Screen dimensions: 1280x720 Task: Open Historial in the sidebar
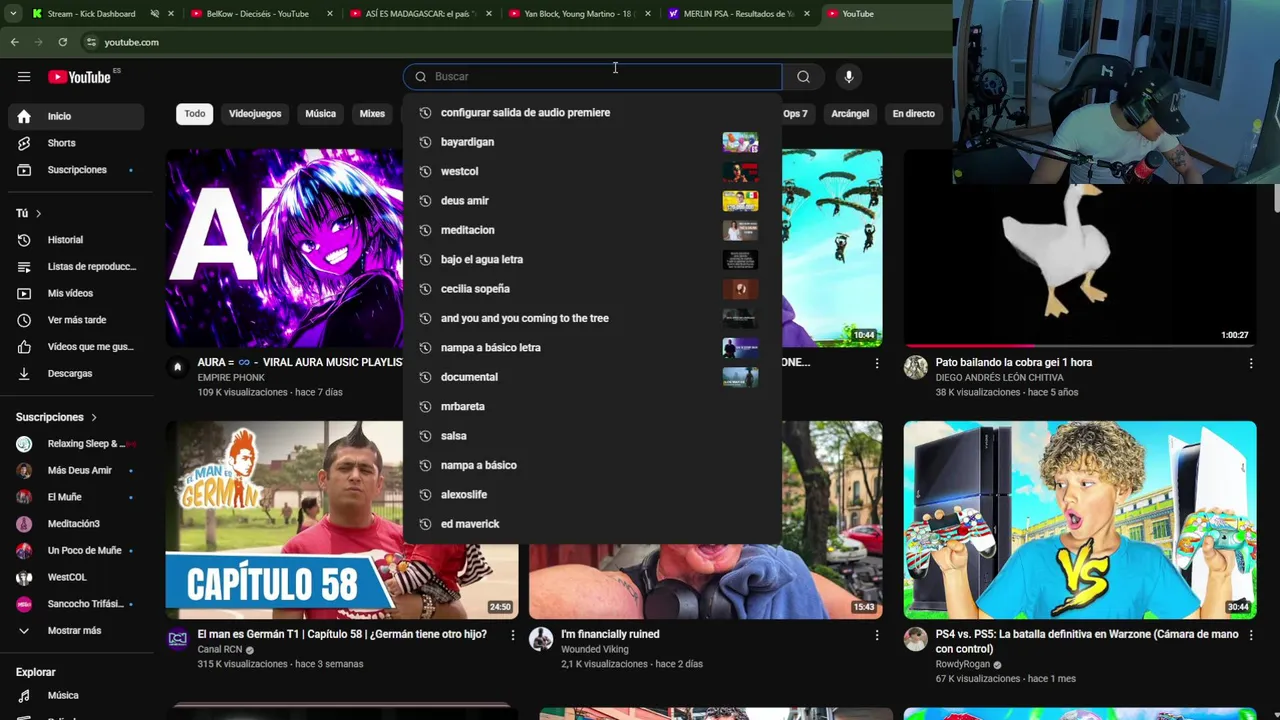(76, 240)
